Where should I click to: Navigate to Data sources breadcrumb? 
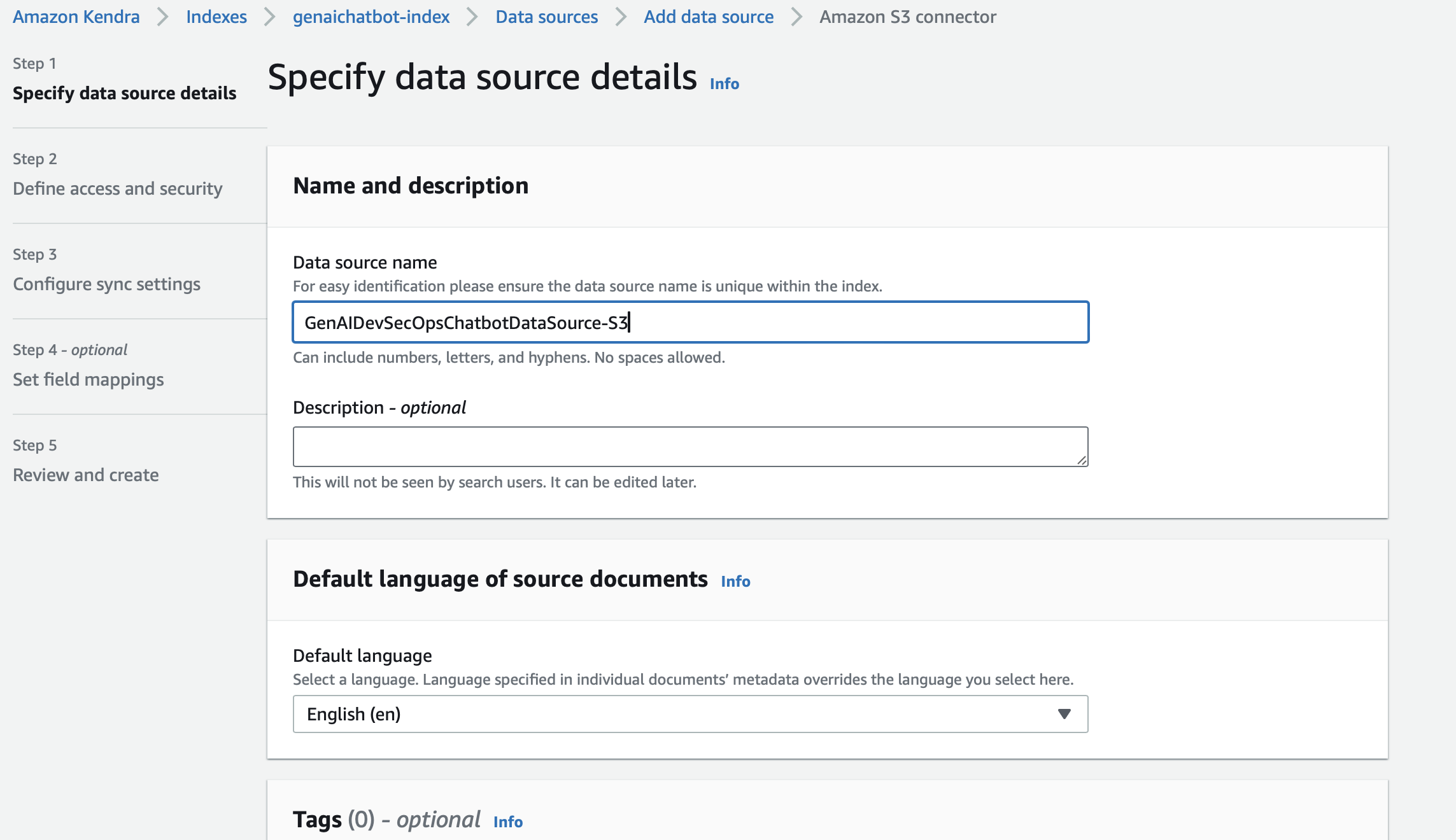click(x=546, y=17)
